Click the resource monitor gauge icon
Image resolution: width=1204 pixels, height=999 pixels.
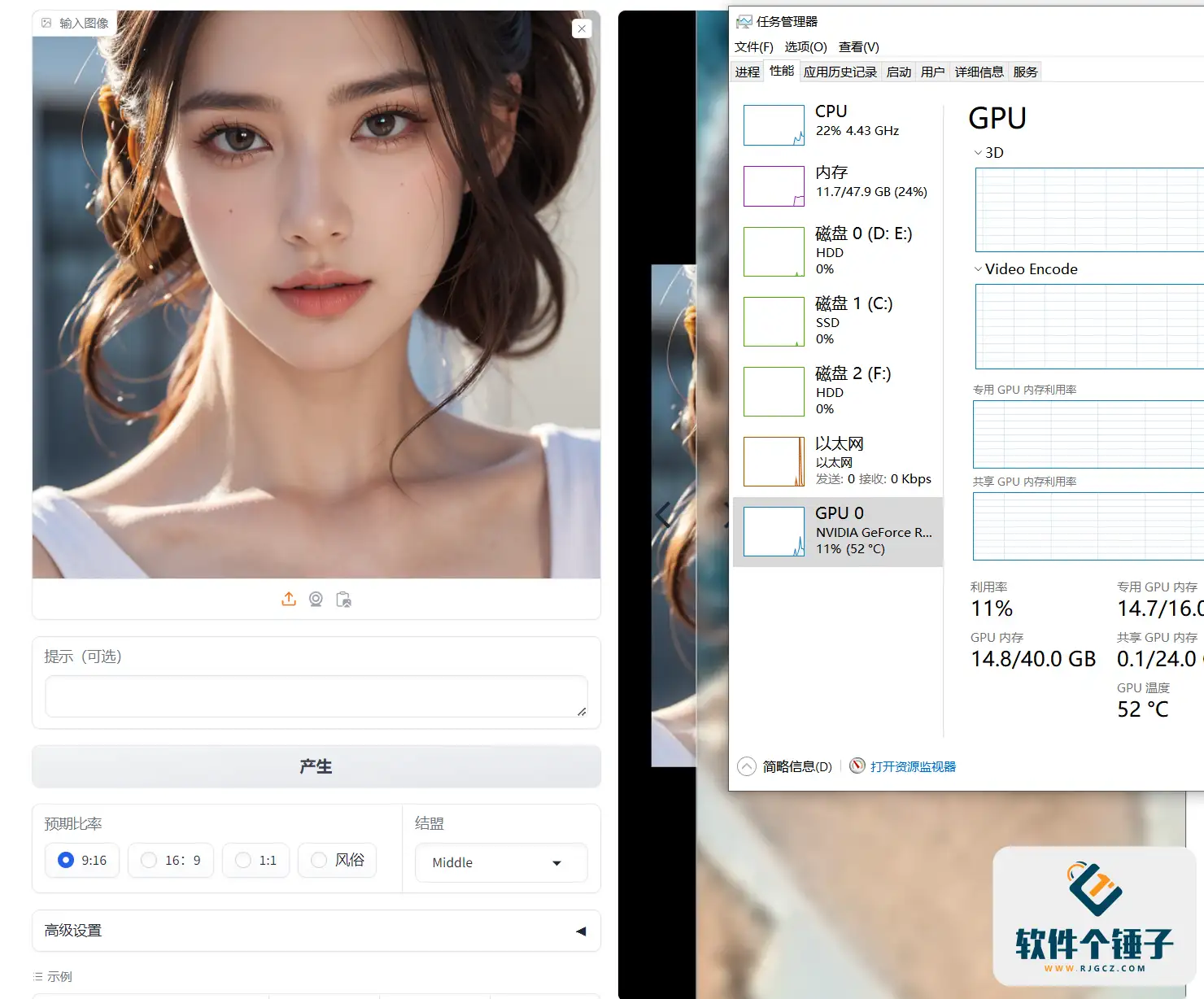(857, 766)
